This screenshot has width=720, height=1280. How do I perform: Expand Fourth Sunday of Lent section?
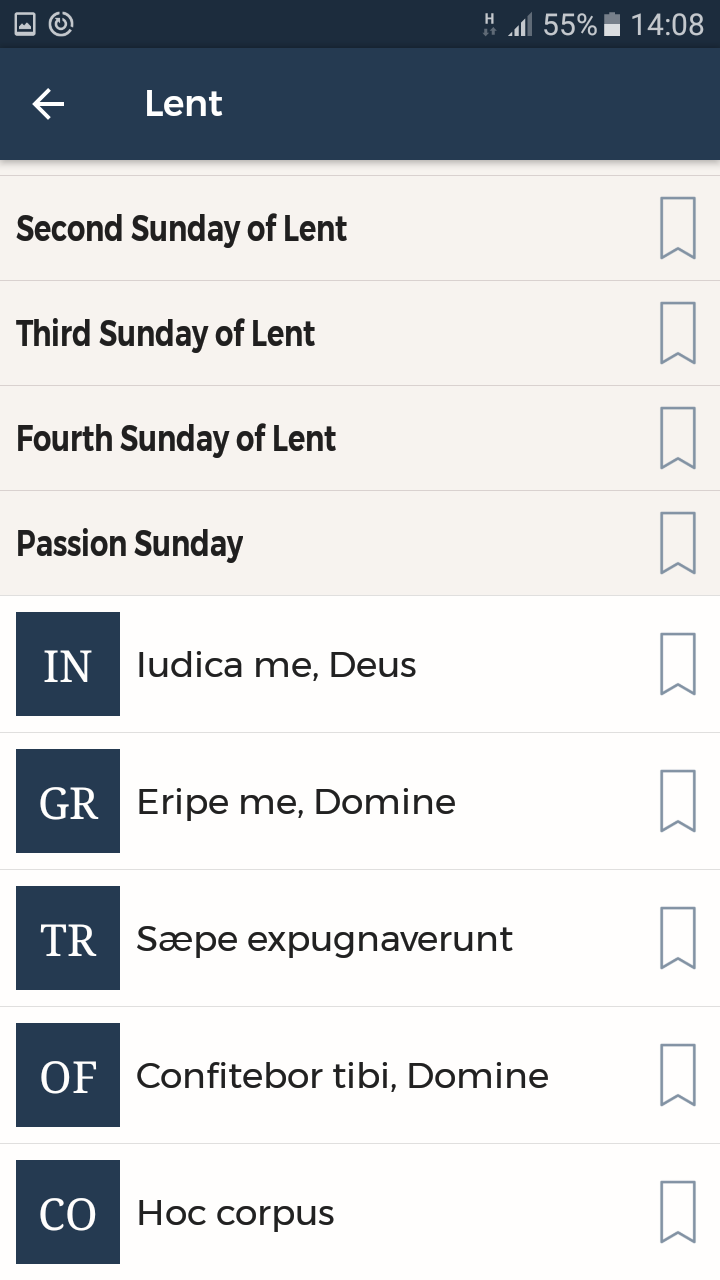[x=176, y=439]
